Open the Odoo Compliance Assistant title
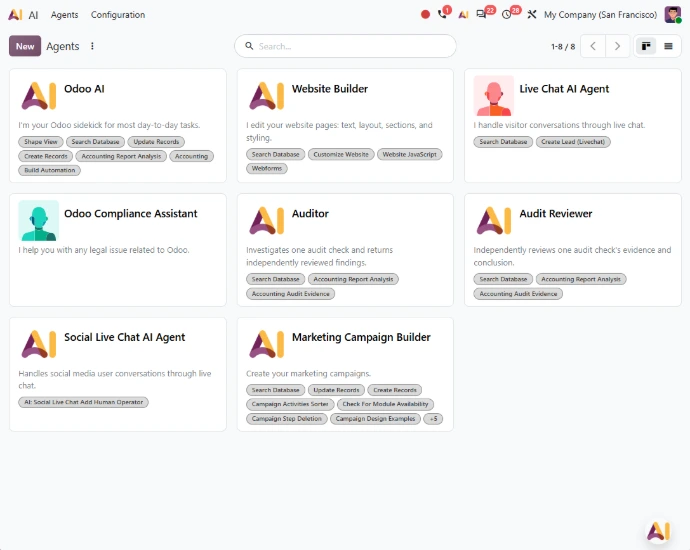690x550 pixels. point(131,214)
